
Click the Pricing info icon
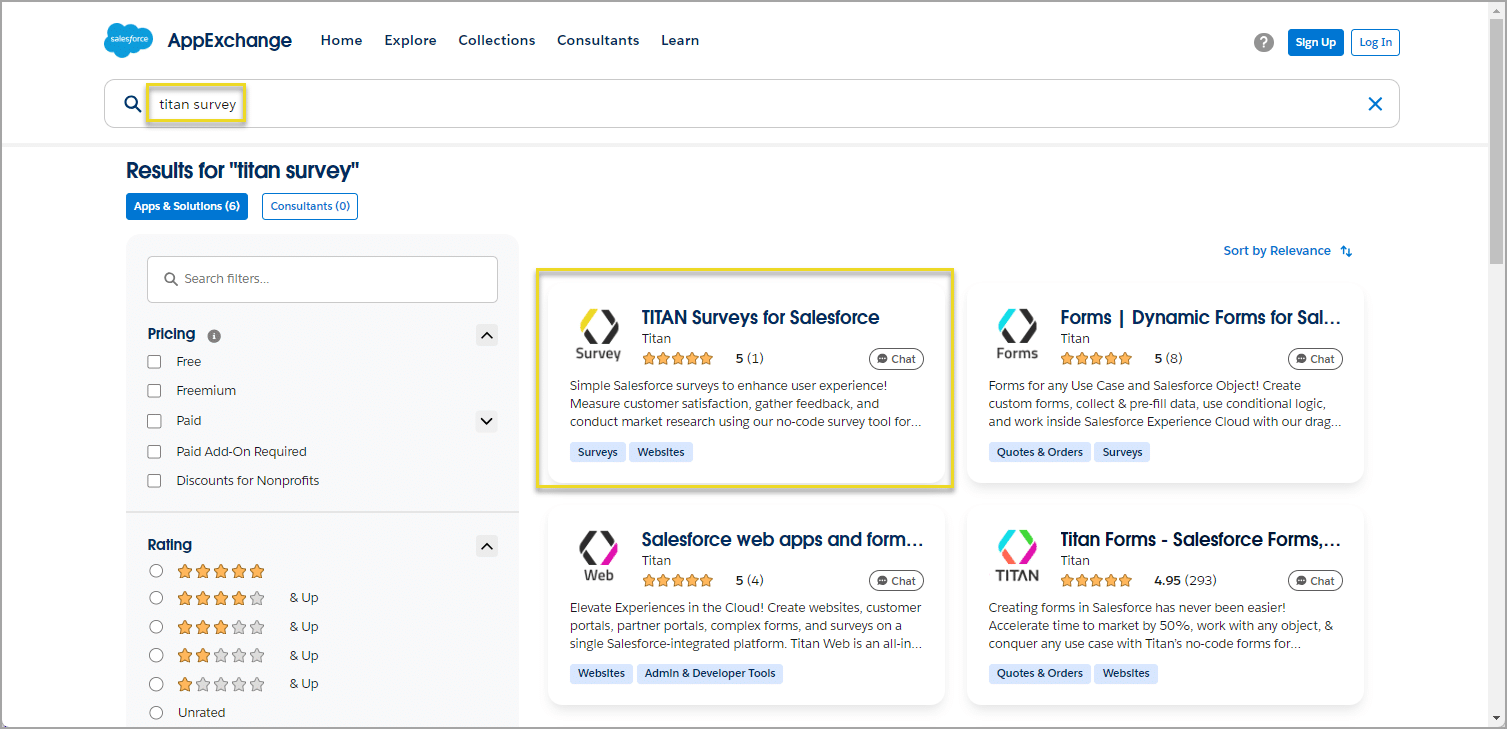tap(212, 335)
